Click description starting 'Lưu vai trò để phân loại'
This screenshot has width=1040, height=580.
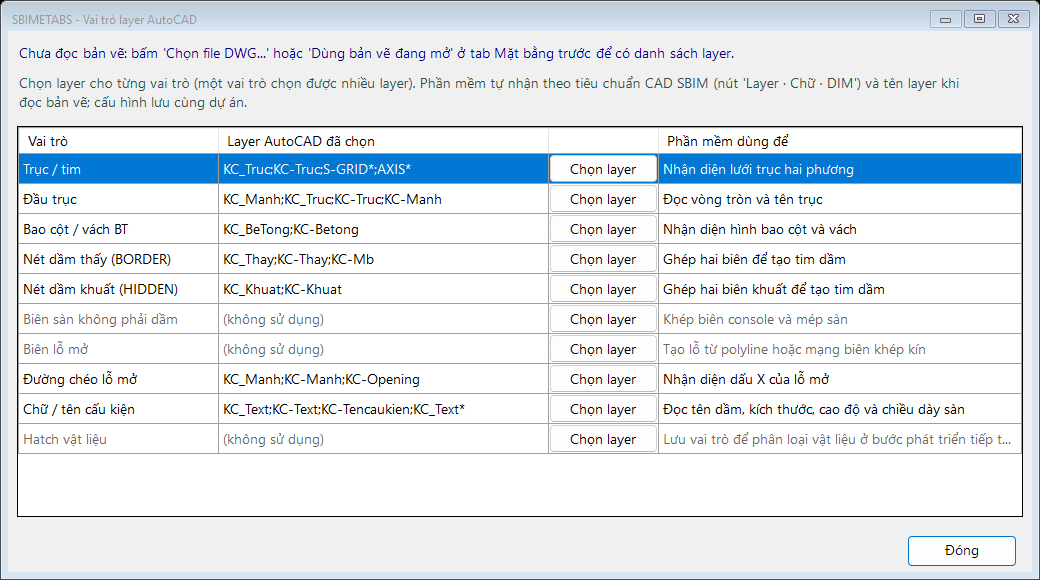(840, 439)
